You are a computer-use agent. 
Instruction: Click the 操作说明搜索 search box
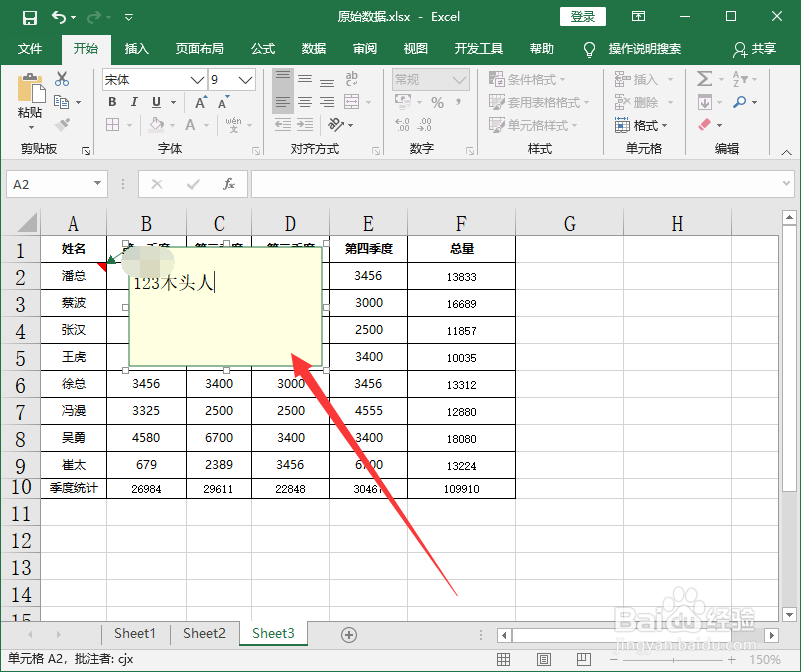click(645, 49)
